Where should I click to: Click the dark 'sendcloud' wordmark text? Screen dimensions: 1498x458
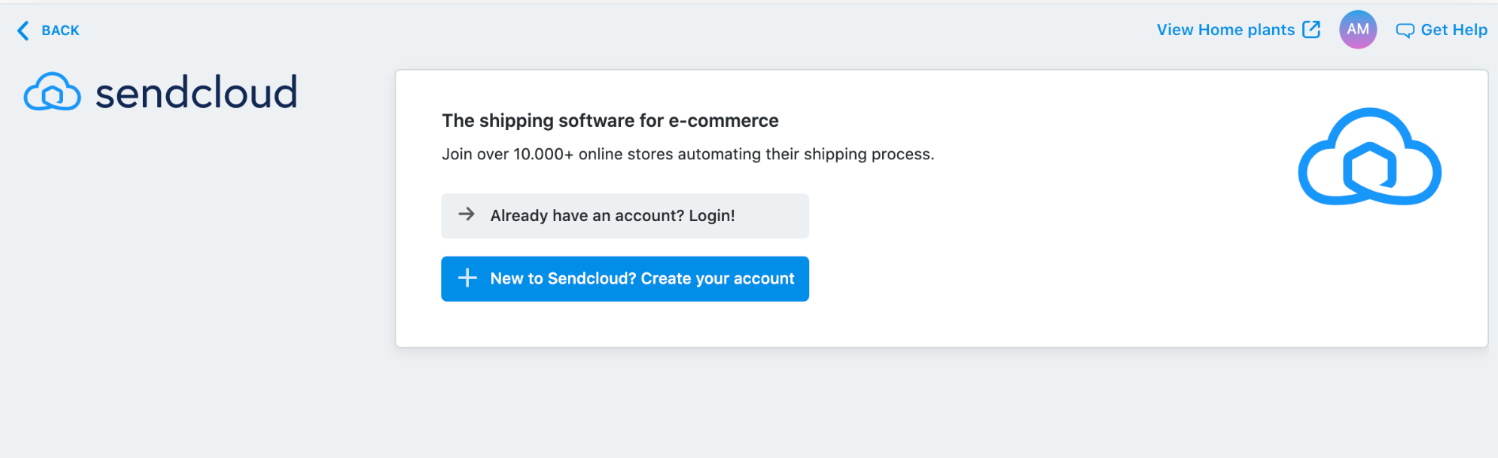[196, 93]
